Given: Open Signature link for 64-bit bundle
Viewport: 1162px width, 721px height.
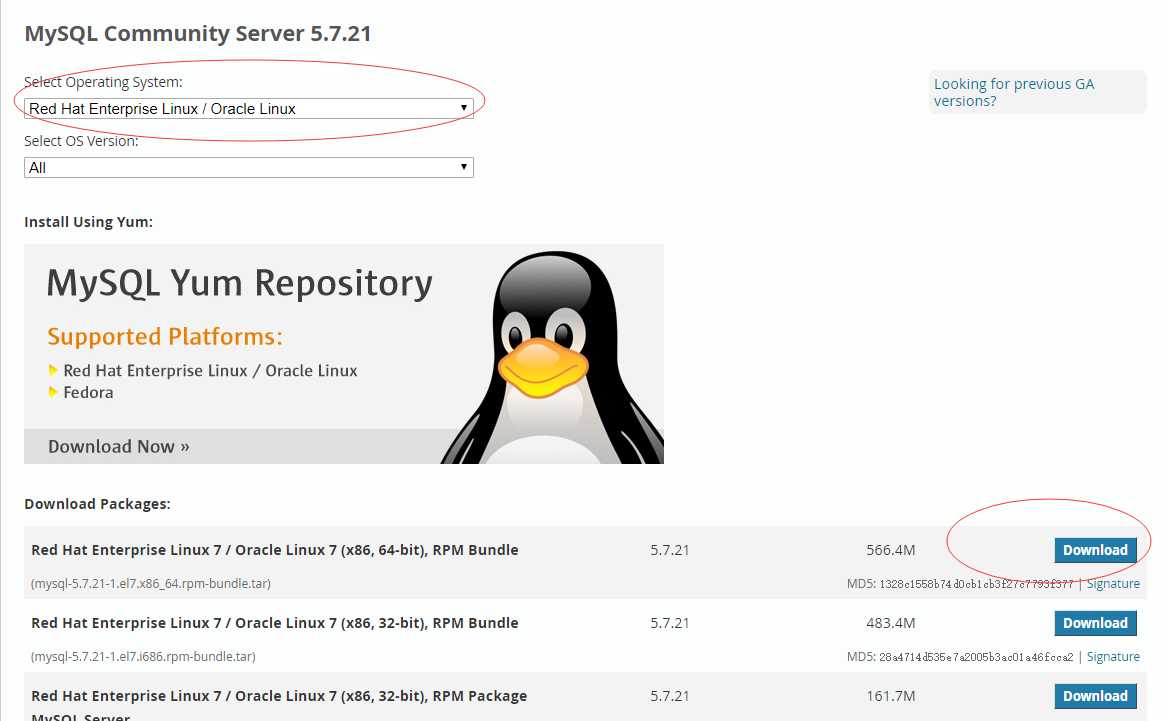Looking at the screenshot, I should coord(1113,584).
